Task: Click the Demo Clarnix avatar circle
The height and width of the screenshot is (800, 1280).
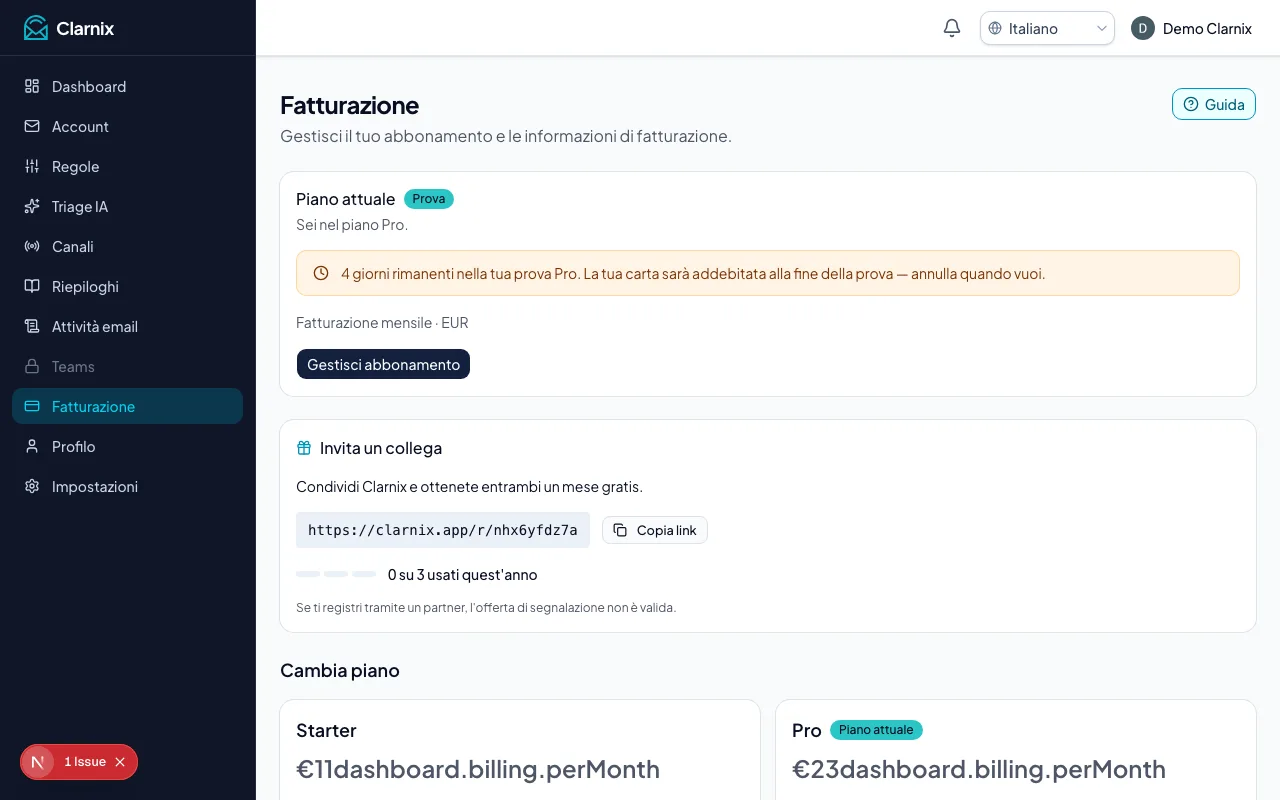Action: pyautogui.click(x=1143, y=28)
